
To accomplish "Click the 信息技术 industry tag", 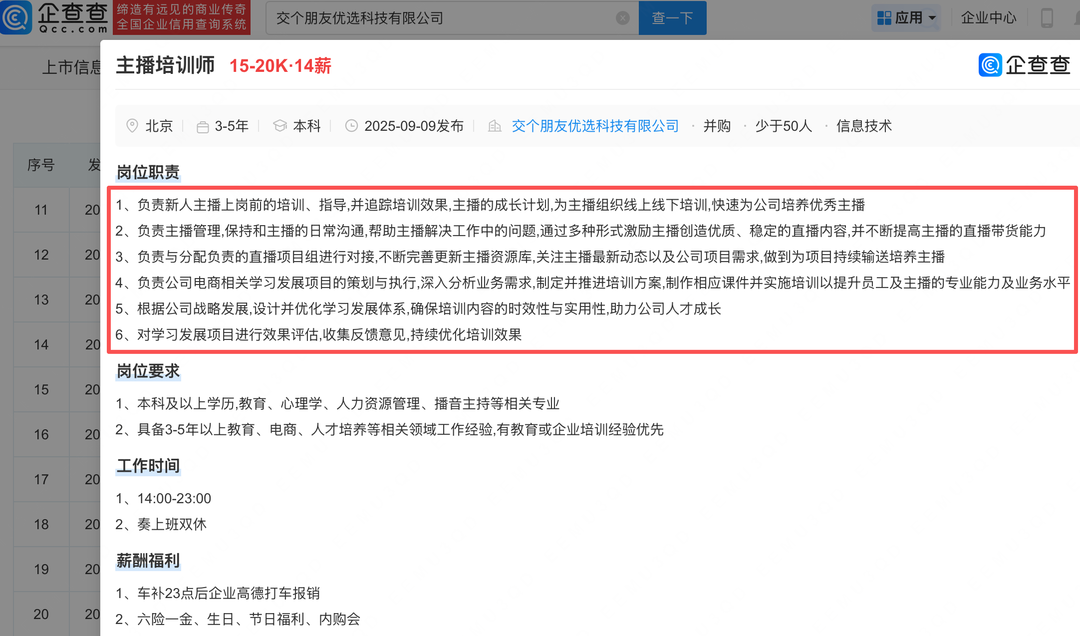I will pos(863,126).
